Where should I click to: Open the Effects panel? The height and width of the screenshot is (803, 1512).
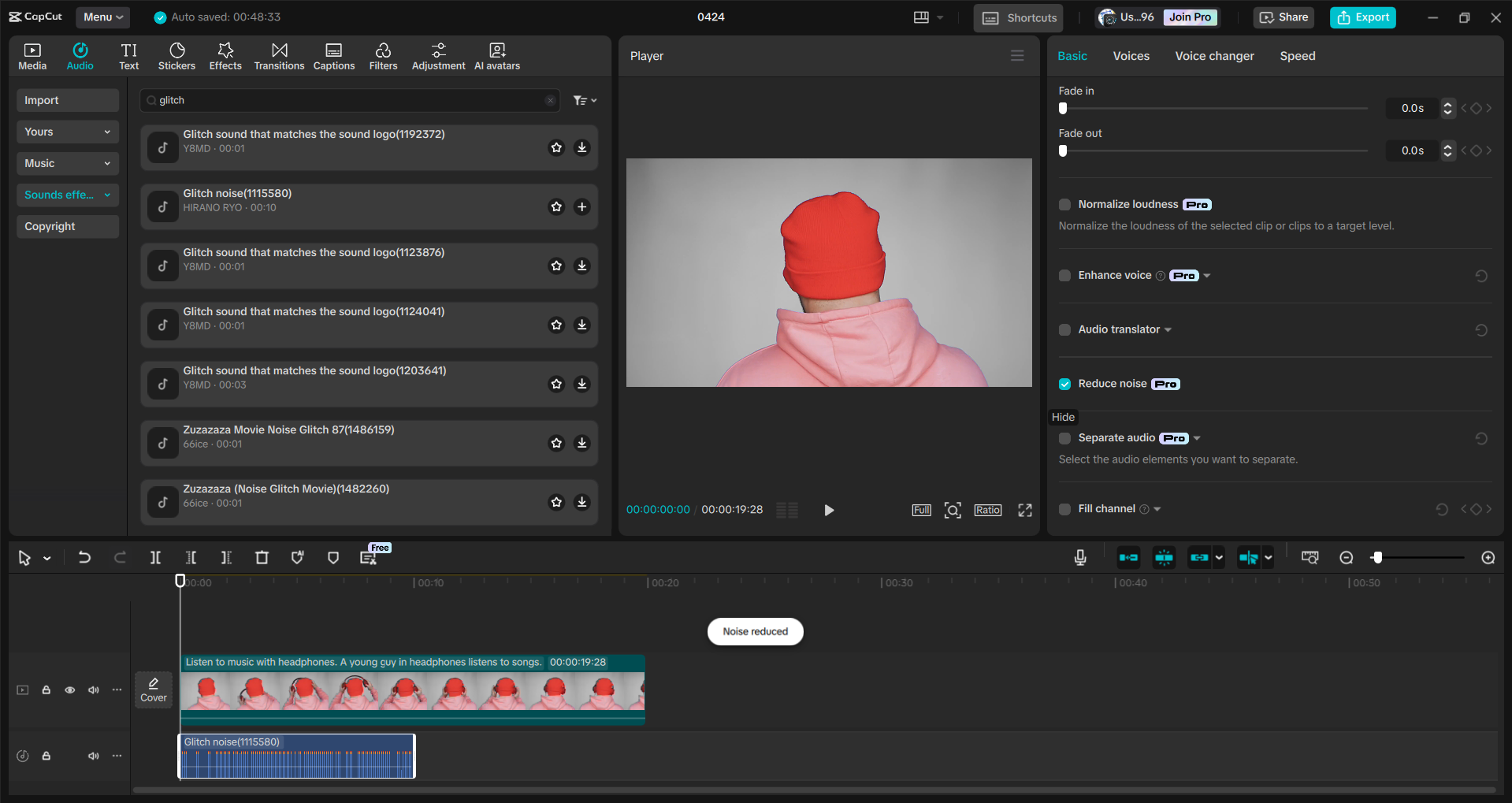click(x=225, y=55)
